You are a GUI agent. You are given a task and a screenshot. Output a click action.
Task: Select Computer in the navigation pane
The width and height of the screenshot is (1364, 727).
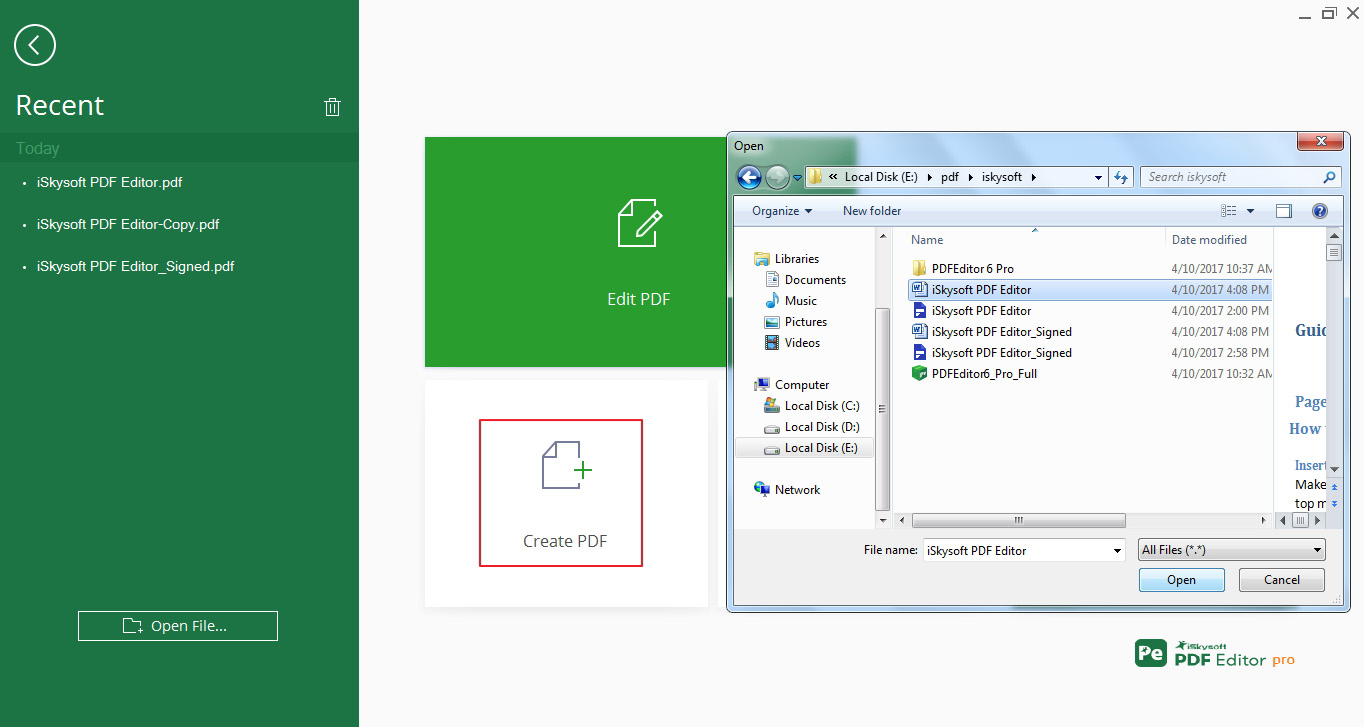point(791,385)
